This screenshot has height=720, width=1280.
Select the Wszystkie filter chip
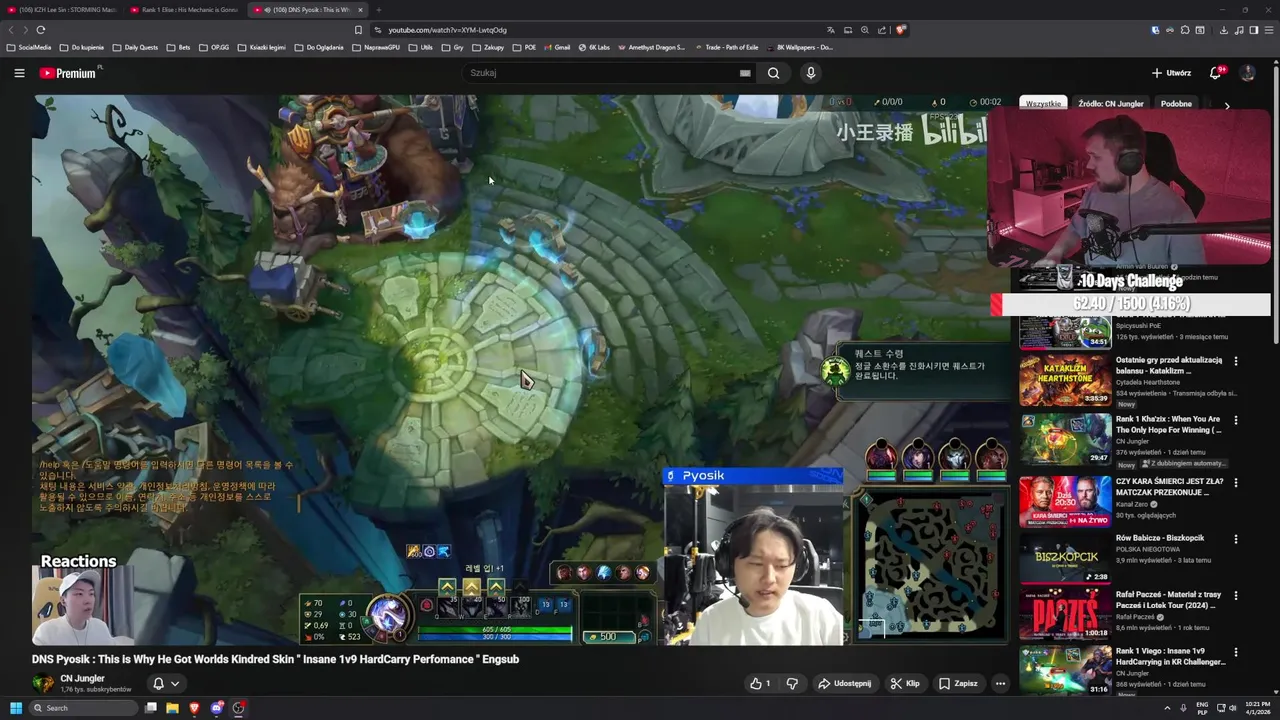click(1043, 104)
